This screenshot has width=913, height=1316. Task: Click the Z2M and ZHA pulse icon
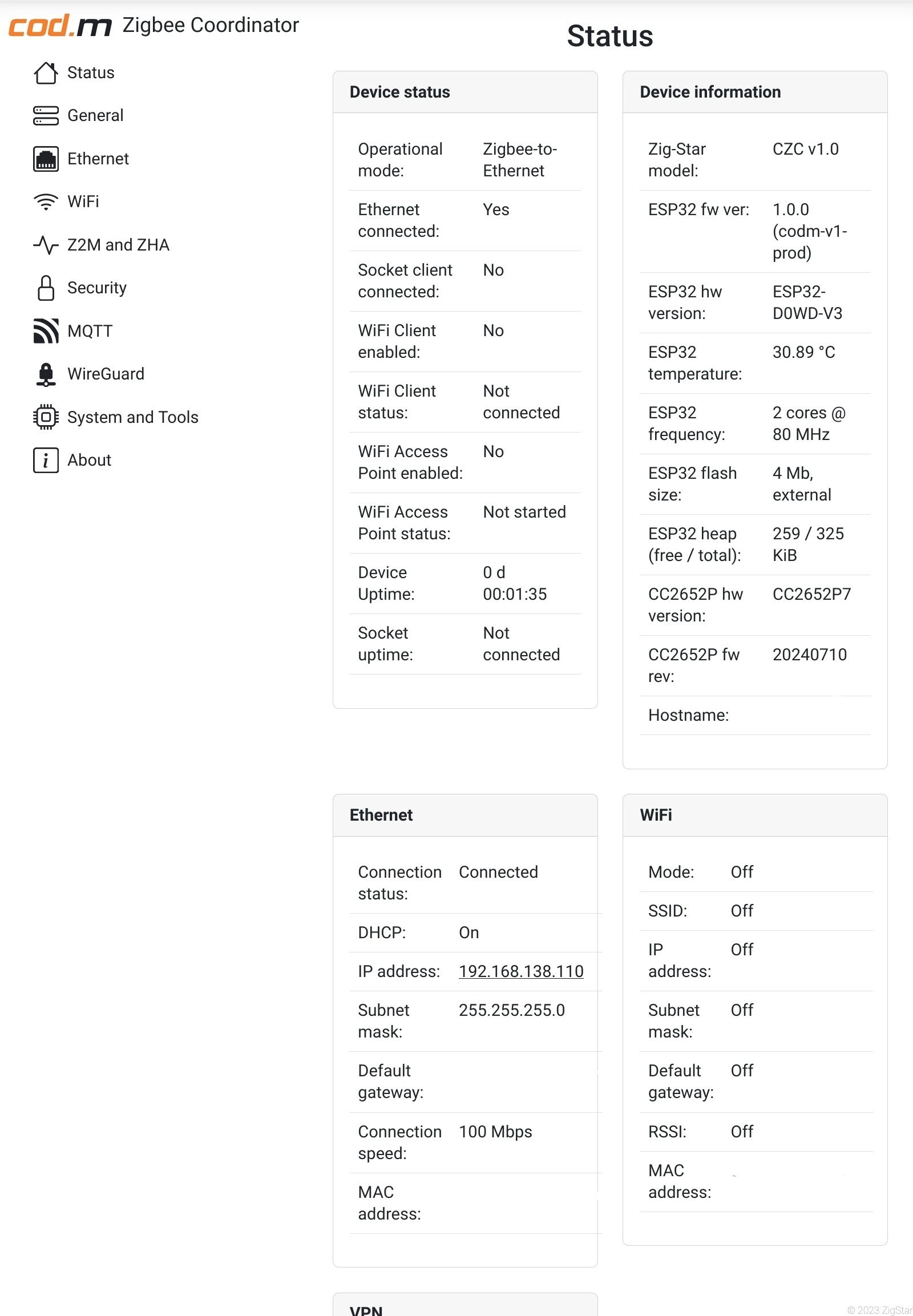click(x=46, y=245)
